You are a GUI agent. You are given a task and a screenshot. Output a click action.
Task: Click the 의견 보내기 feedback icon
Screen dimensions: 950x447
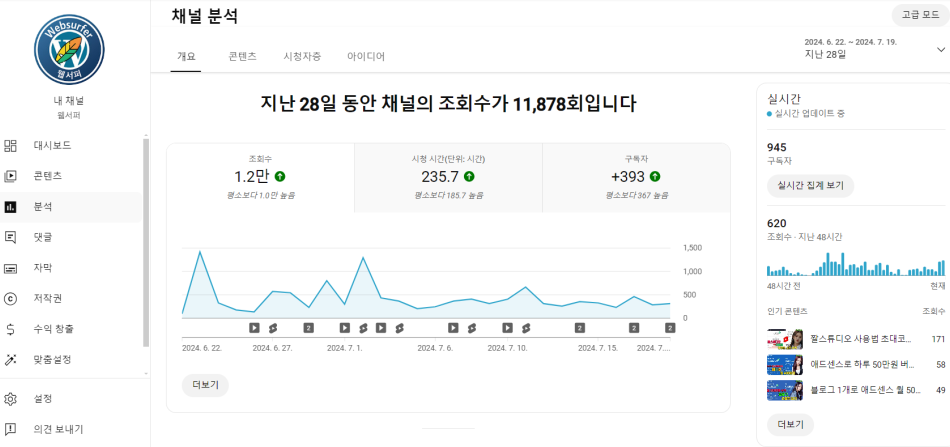[11, 429]
